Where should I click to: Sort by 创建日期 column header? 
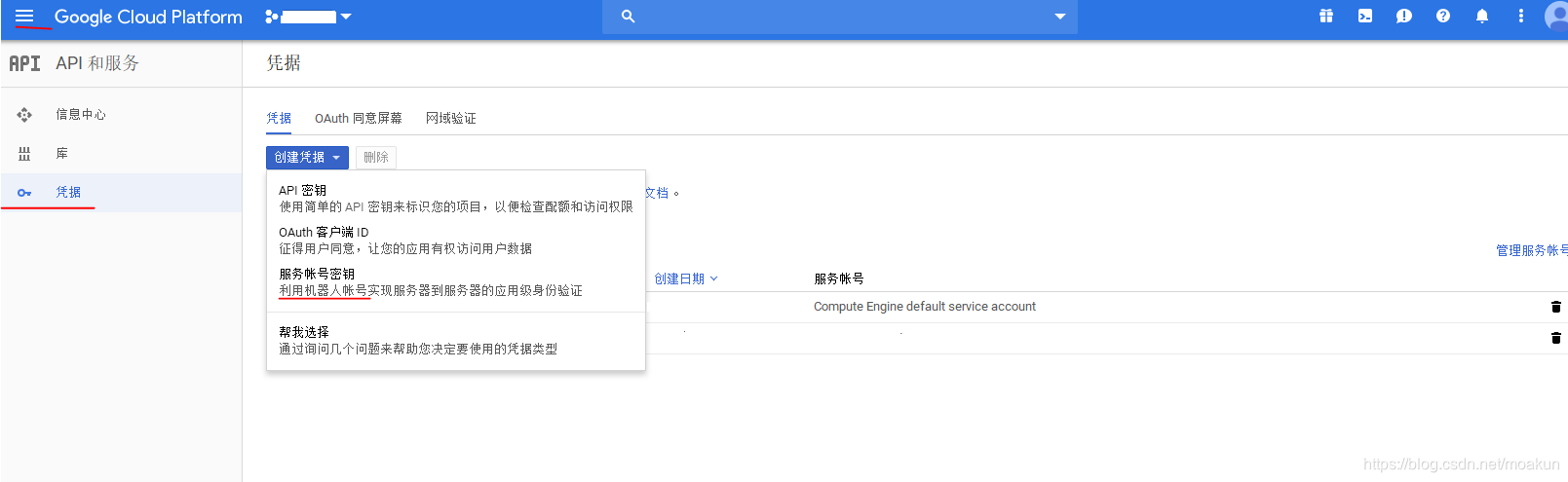coord(685,278)
